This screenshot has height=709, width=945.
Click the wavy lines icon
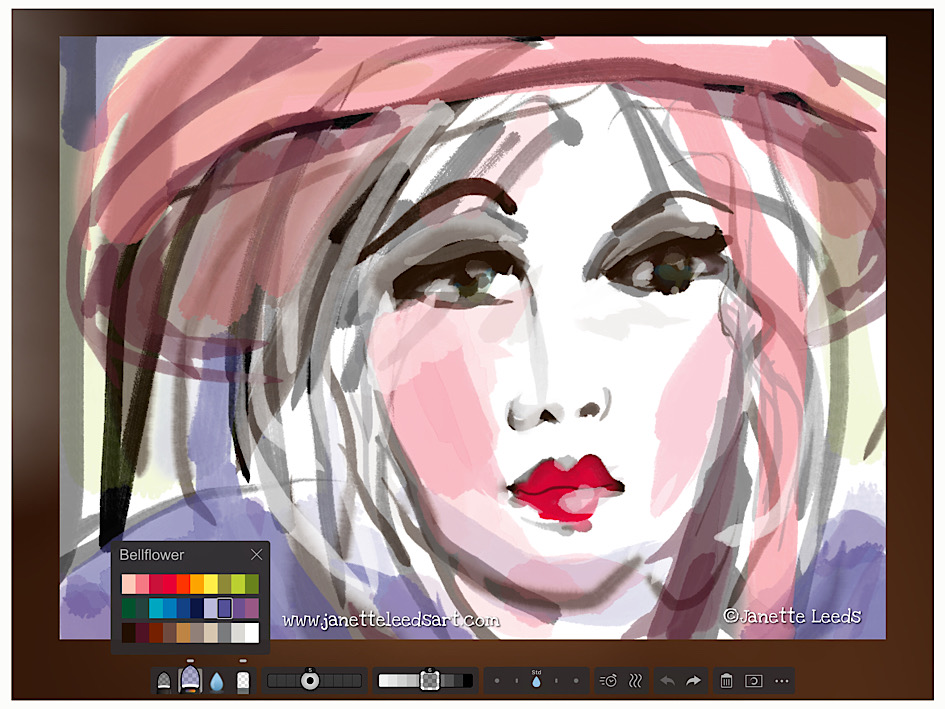[x=635, y=681]
